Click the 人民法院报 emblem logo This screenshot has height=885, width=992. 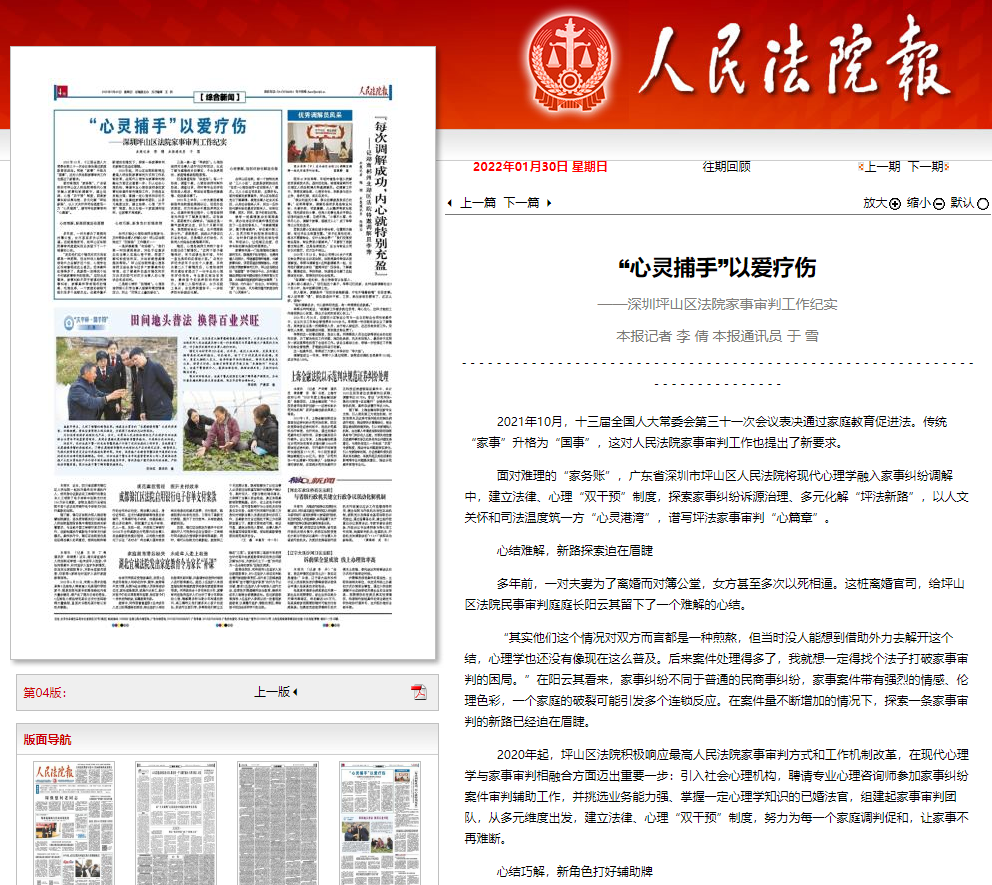570,62
